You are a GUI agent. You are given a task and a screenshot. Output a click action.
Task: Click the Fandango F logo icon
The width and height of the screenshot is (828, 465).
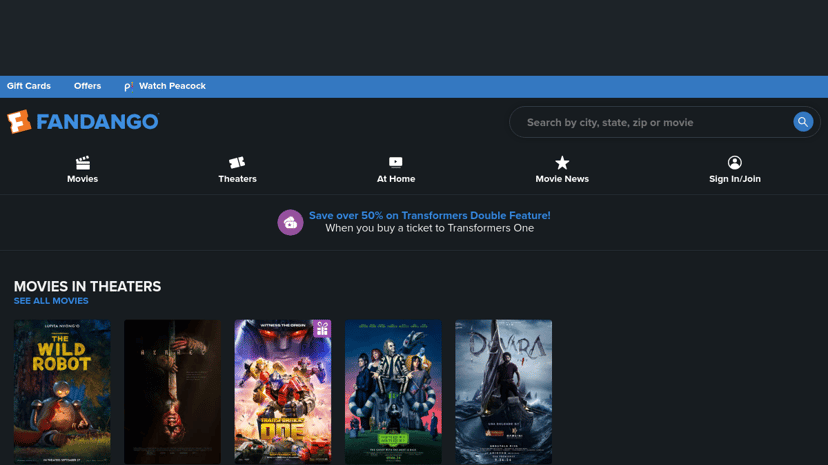(x=19, y=121)
